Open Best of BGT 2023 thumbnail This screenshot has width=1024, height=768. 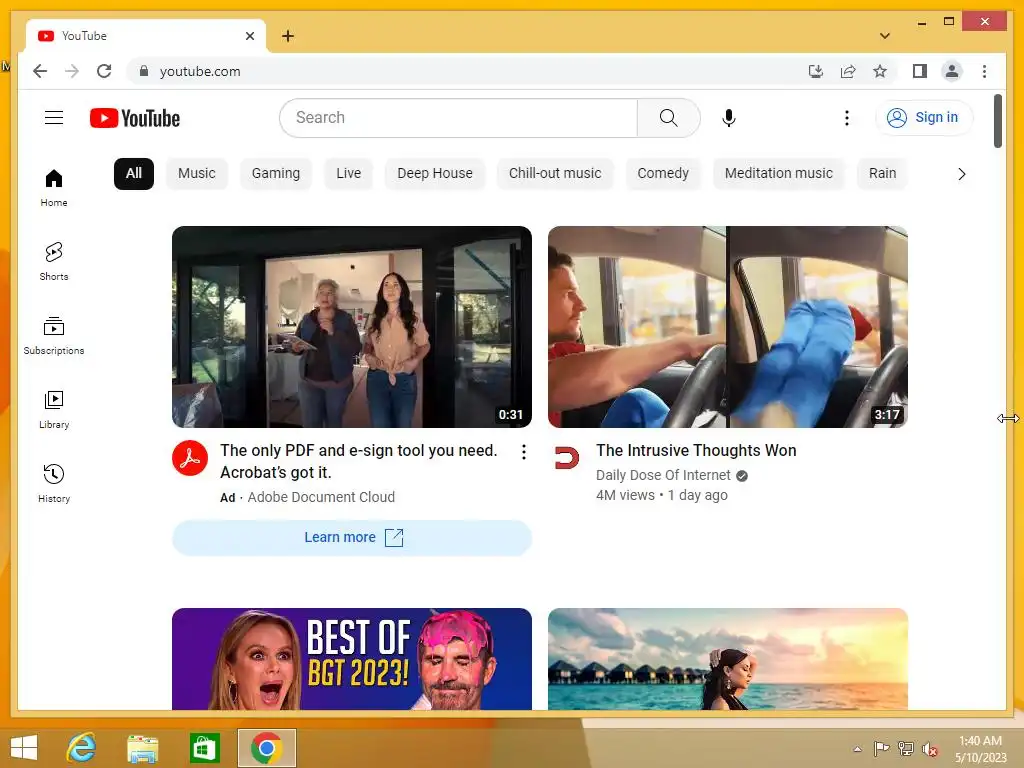pyautogui.click(x=352, y=659)
